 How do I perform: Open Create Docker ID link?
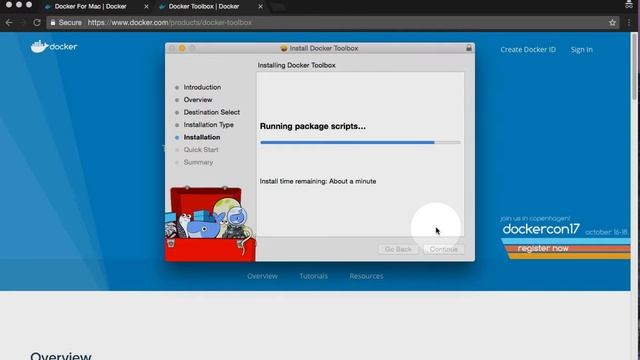(x=528, y=49)
